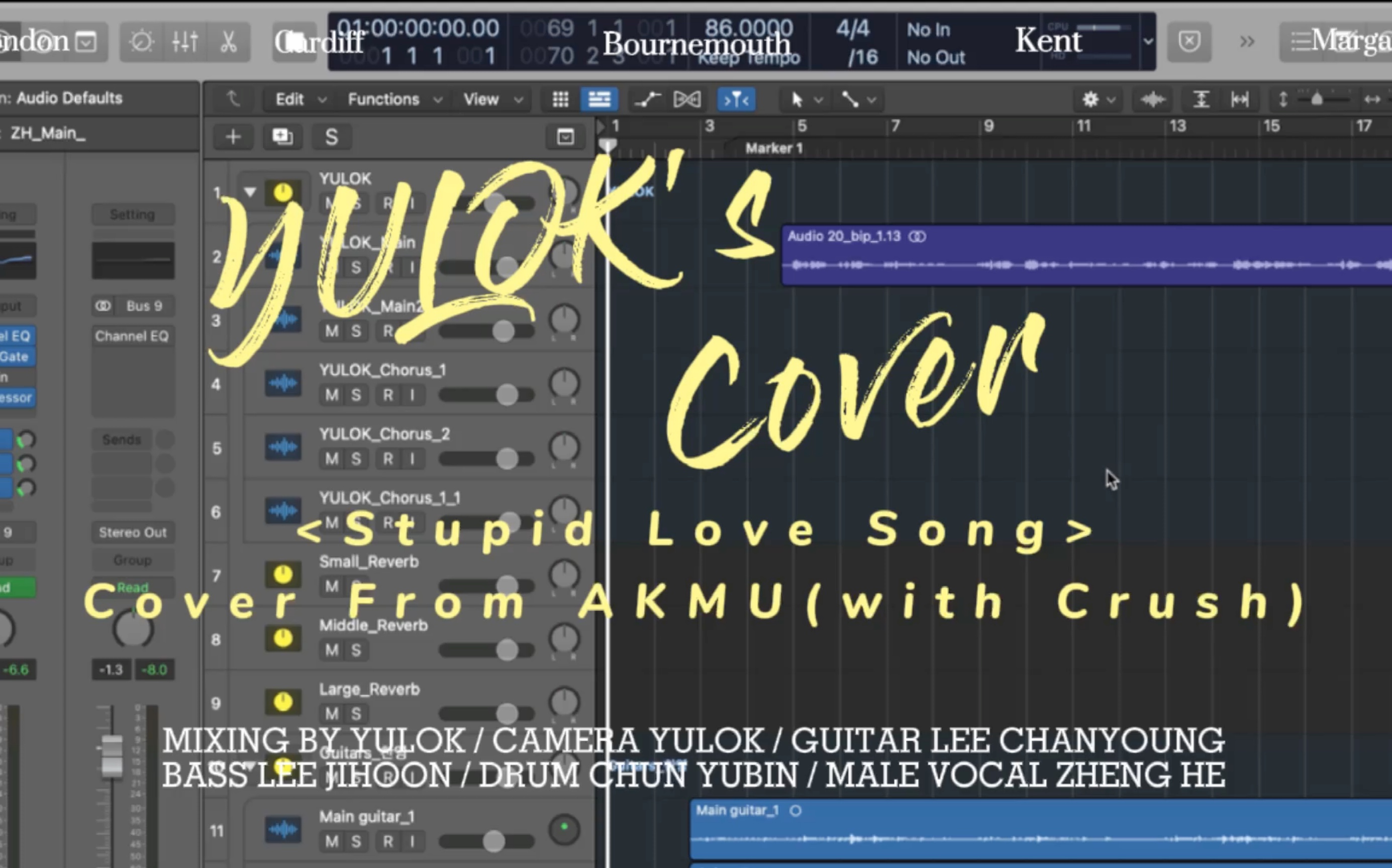Open the View menu

[492, 99]
